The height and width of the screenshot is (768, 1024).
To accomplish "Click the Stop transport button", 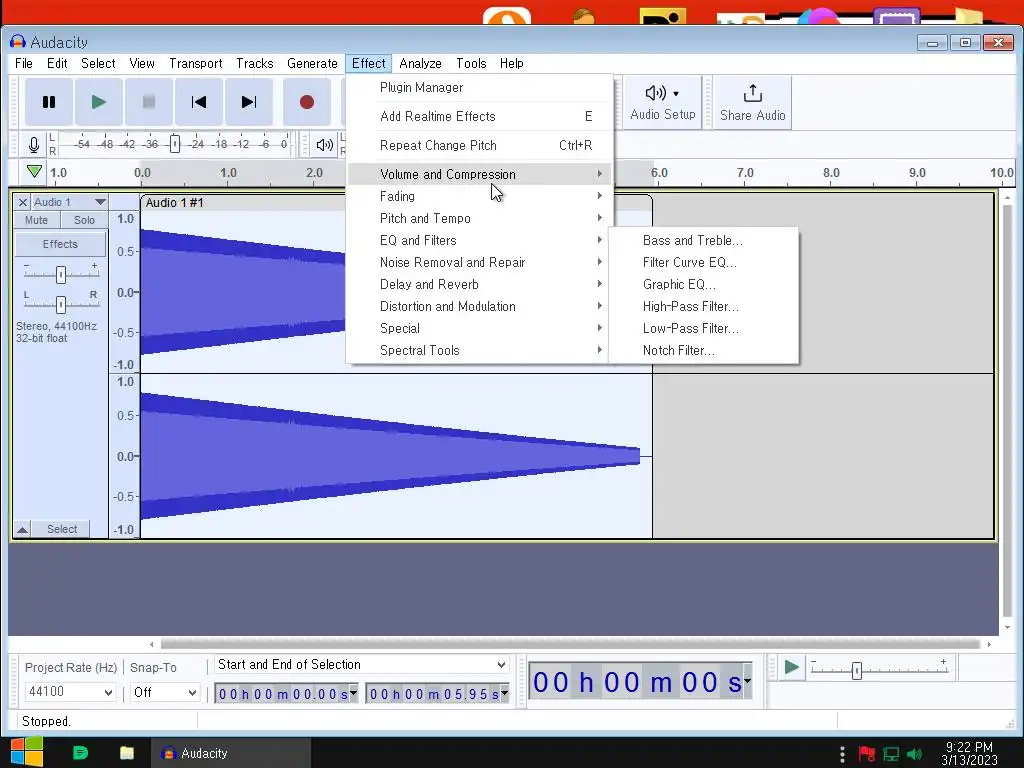I will [x=149, y=102].
